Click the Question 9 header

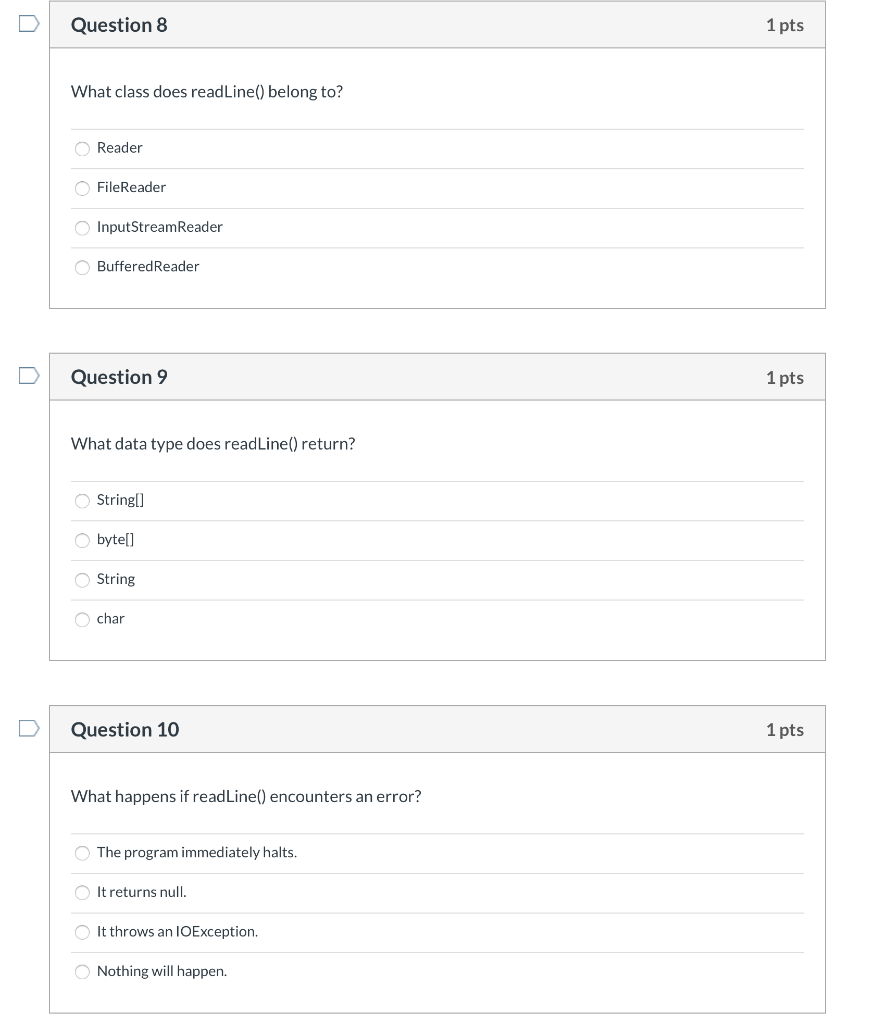click(119, 377)
